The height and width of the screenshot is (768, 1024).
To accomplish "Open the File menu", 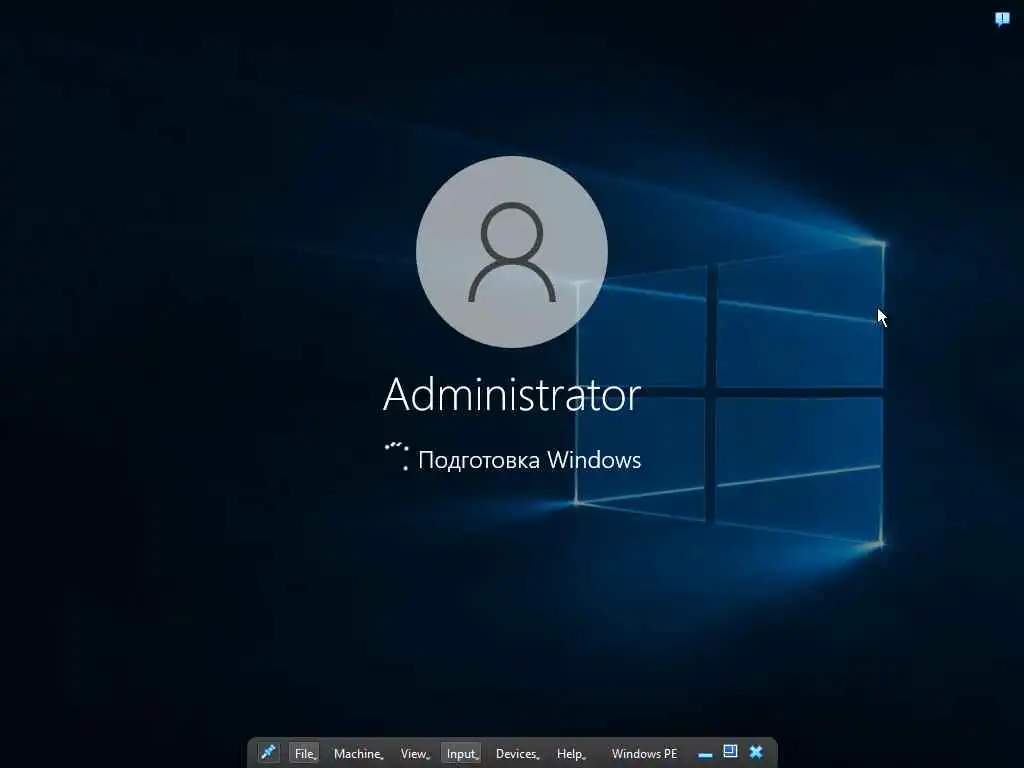I will (304, 754).
